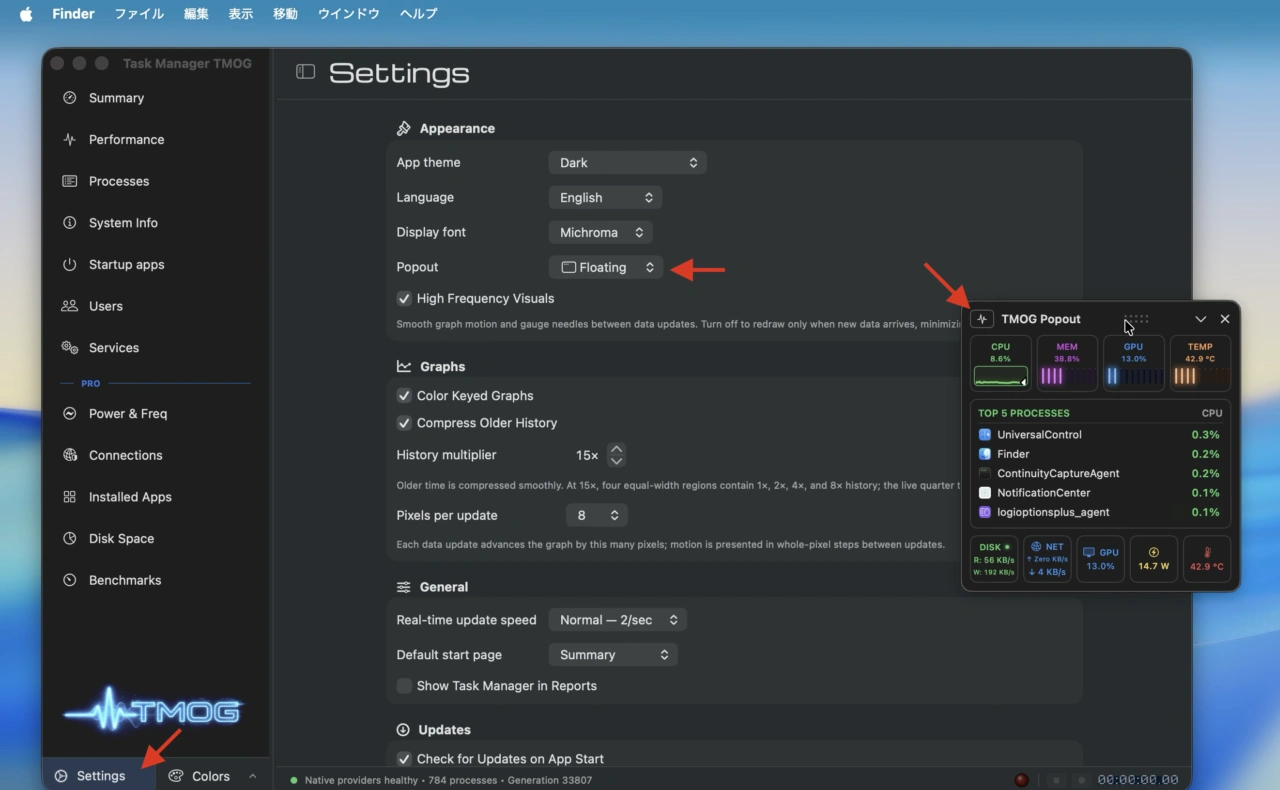Image resolution: width=1280 pixels, height=790 pixels.
Task: Open the Popout mode dropdown
Action: click(x=606, y=267)
